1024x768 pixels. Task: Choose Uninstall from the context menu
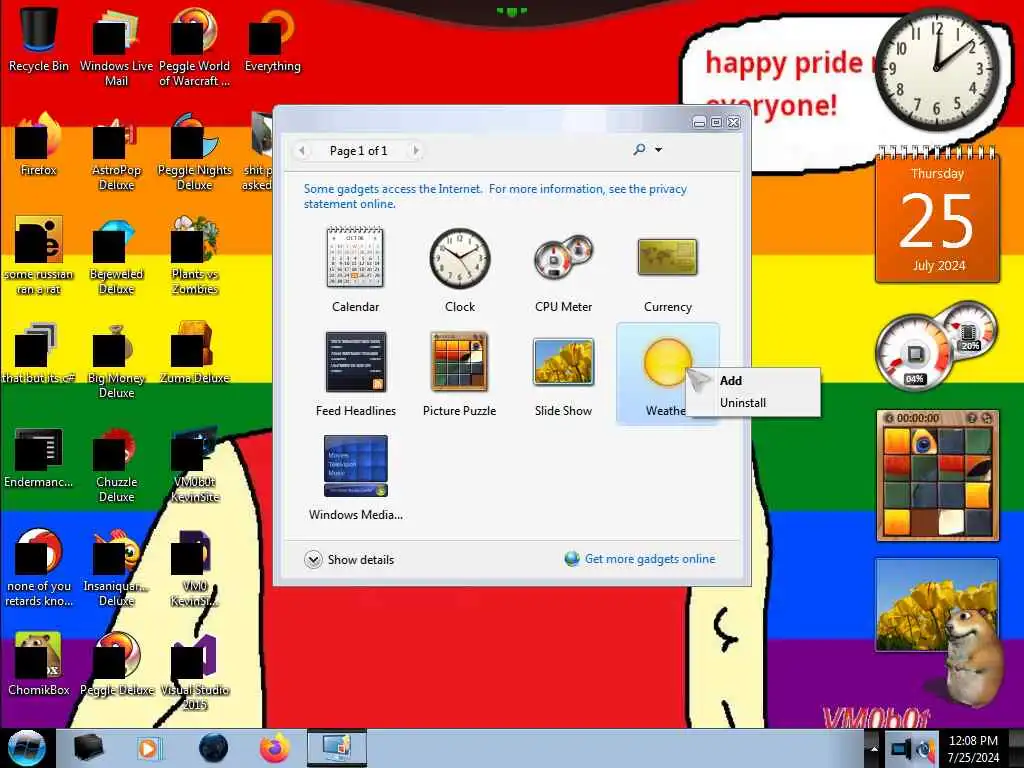point(743,403)
